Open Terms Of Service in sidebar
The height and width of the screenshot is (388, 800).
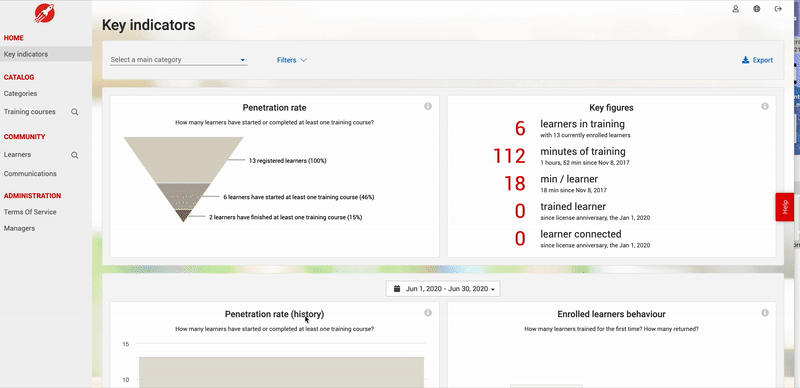tap(30, 212)
